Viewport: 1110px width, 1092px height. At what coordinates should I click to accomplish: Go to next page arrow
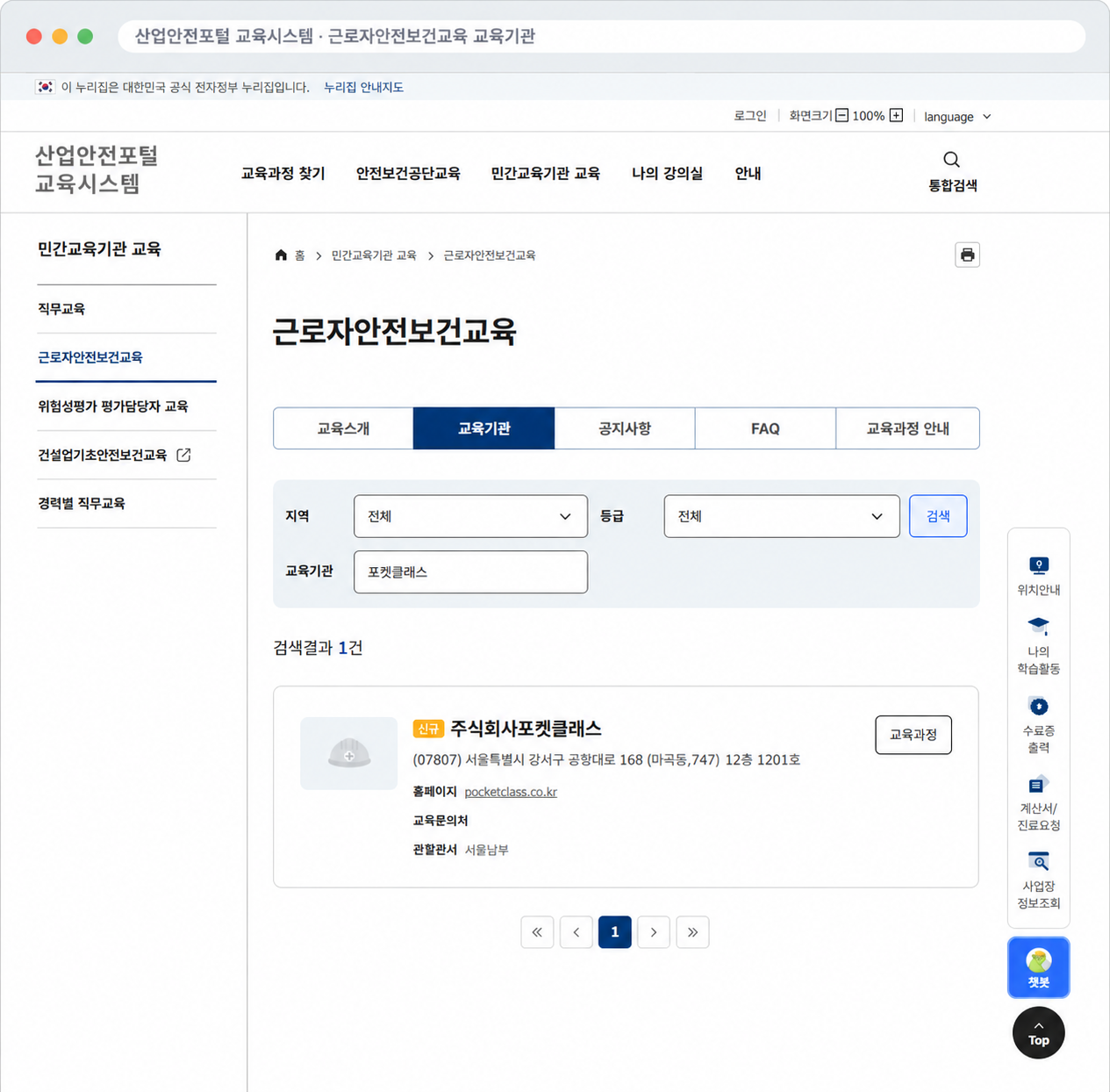[x=654, y=932]
